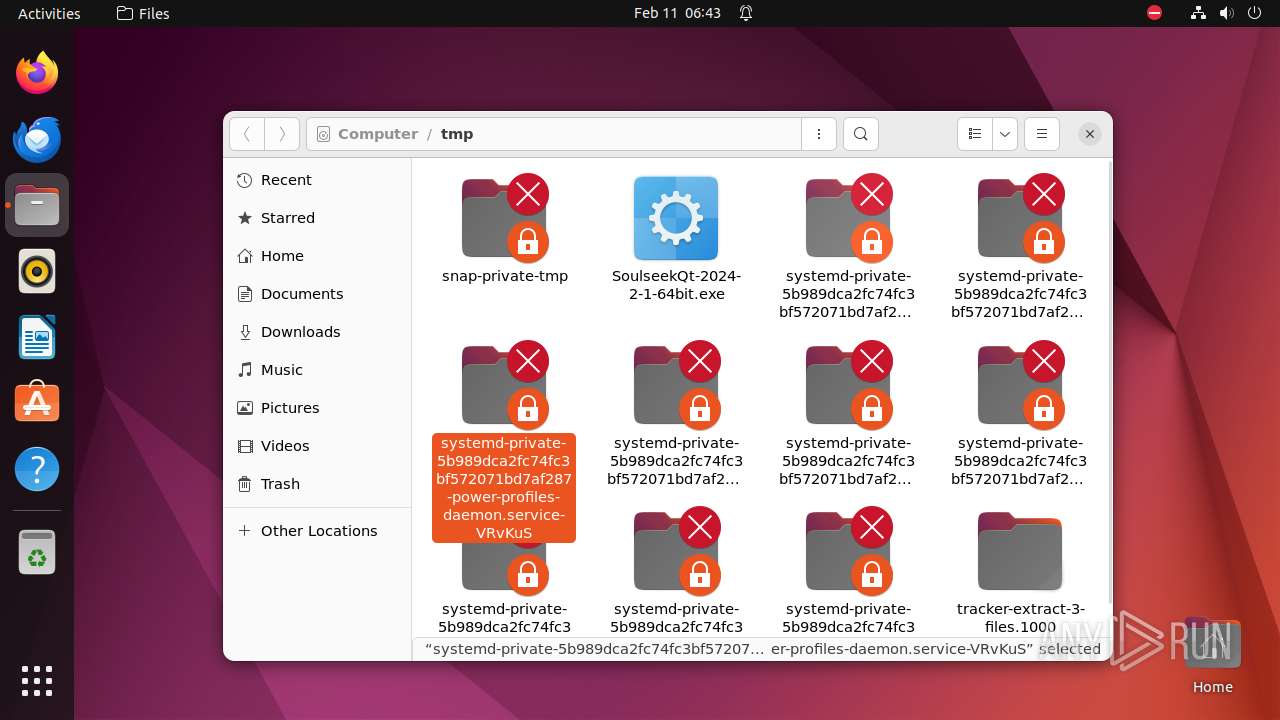Show Applications grid in dock

(37, 680)
